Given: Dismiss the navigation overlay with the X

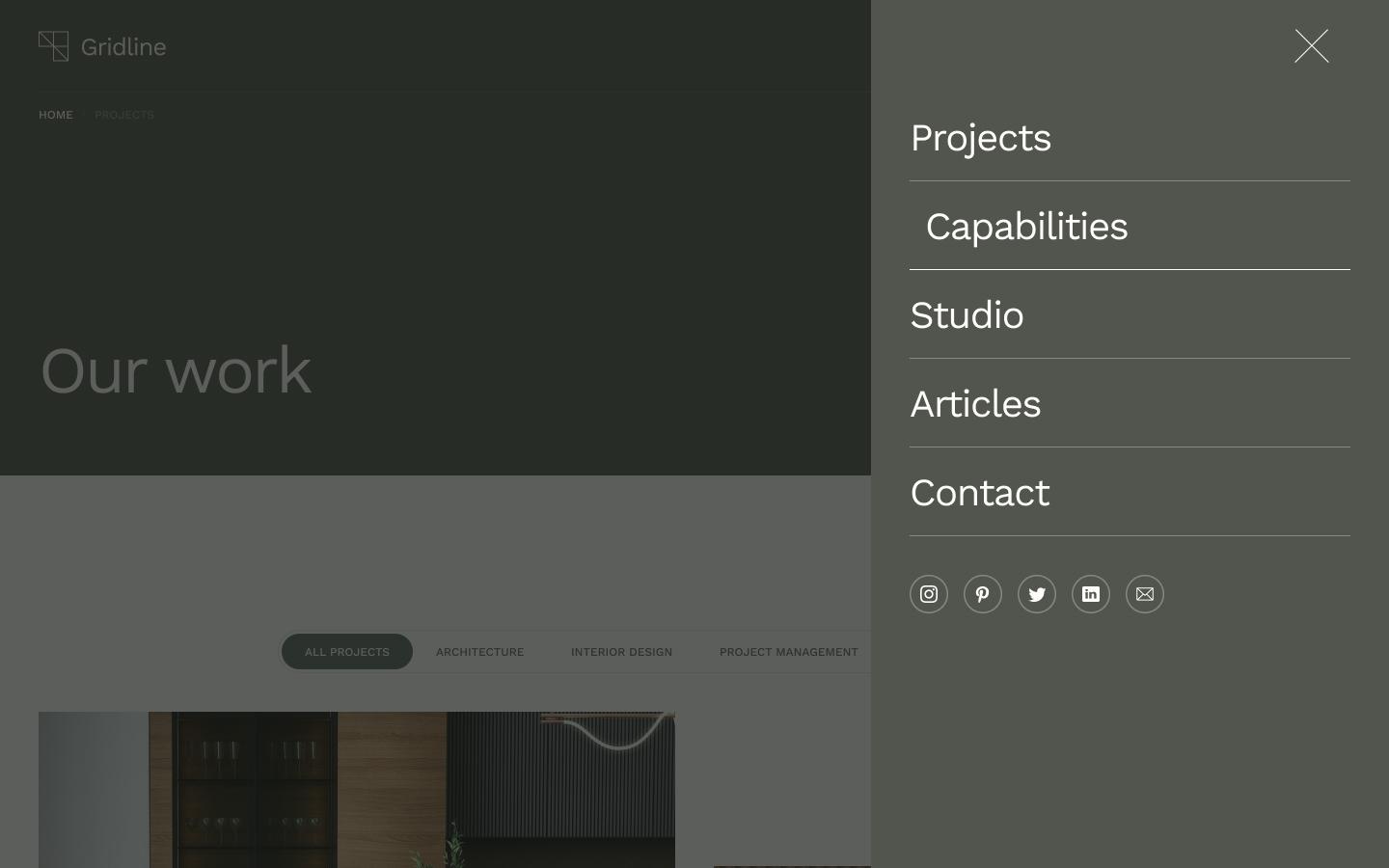Looking at the screenshot, I should click(1312, 45).
